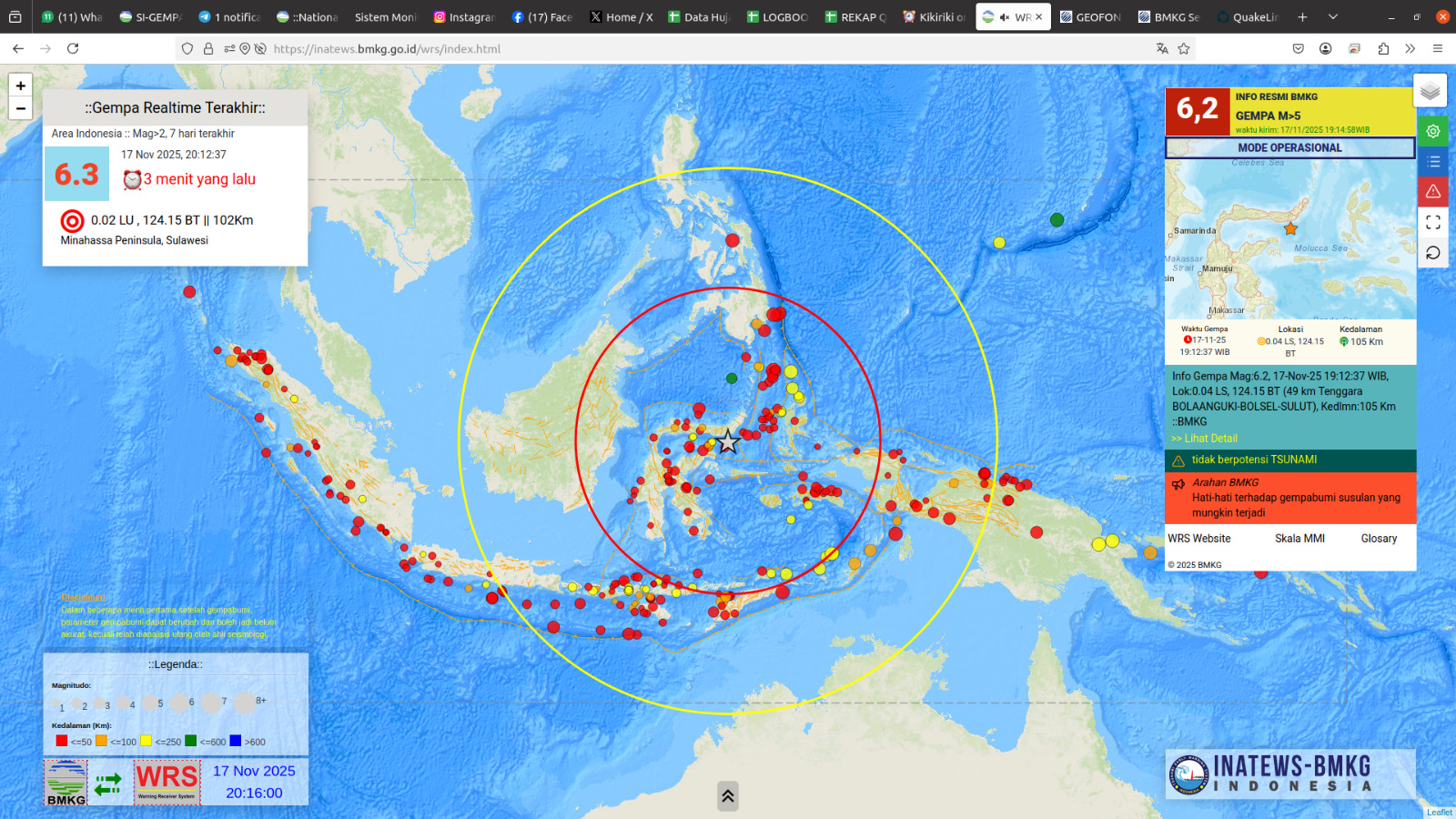
Task: Switch to the GEOFON tab
Action: coord(1090,16)
